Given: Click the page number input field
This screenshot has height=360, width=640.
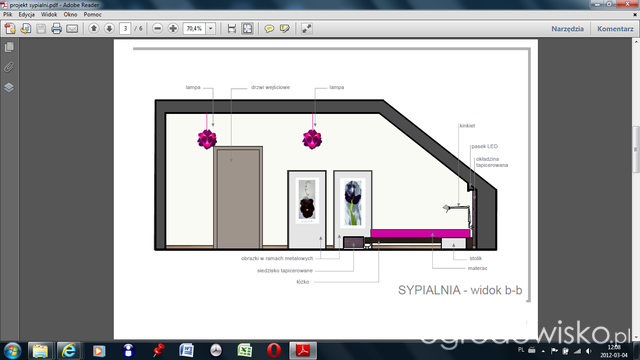Looking at the screenshot, I should pos(125,29).
